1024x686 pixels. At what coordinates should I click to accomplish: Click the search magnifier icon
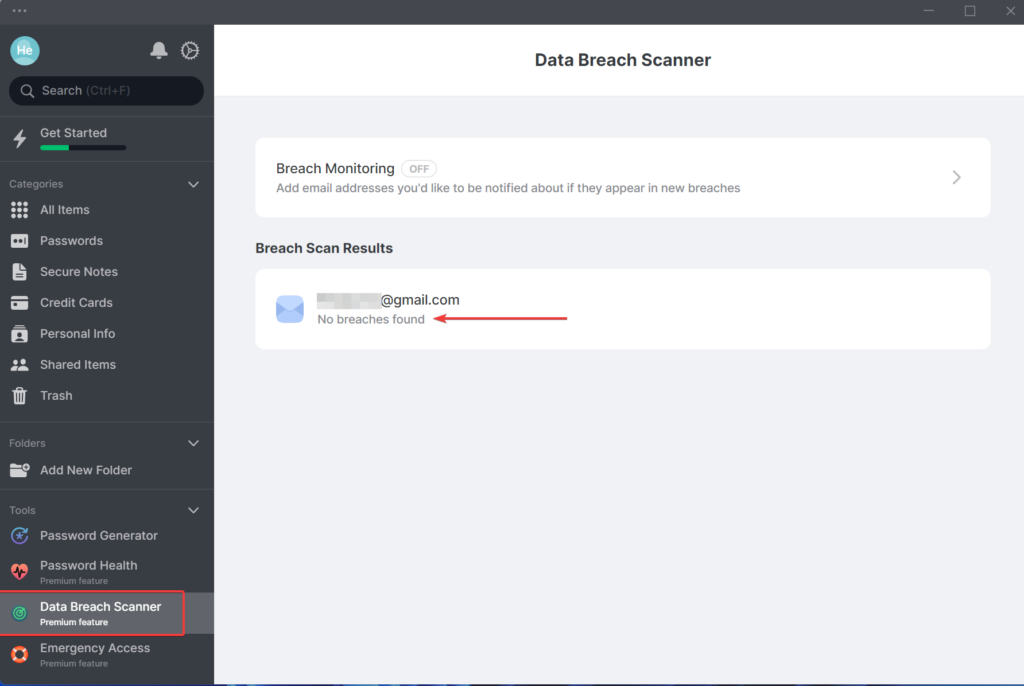27,91
